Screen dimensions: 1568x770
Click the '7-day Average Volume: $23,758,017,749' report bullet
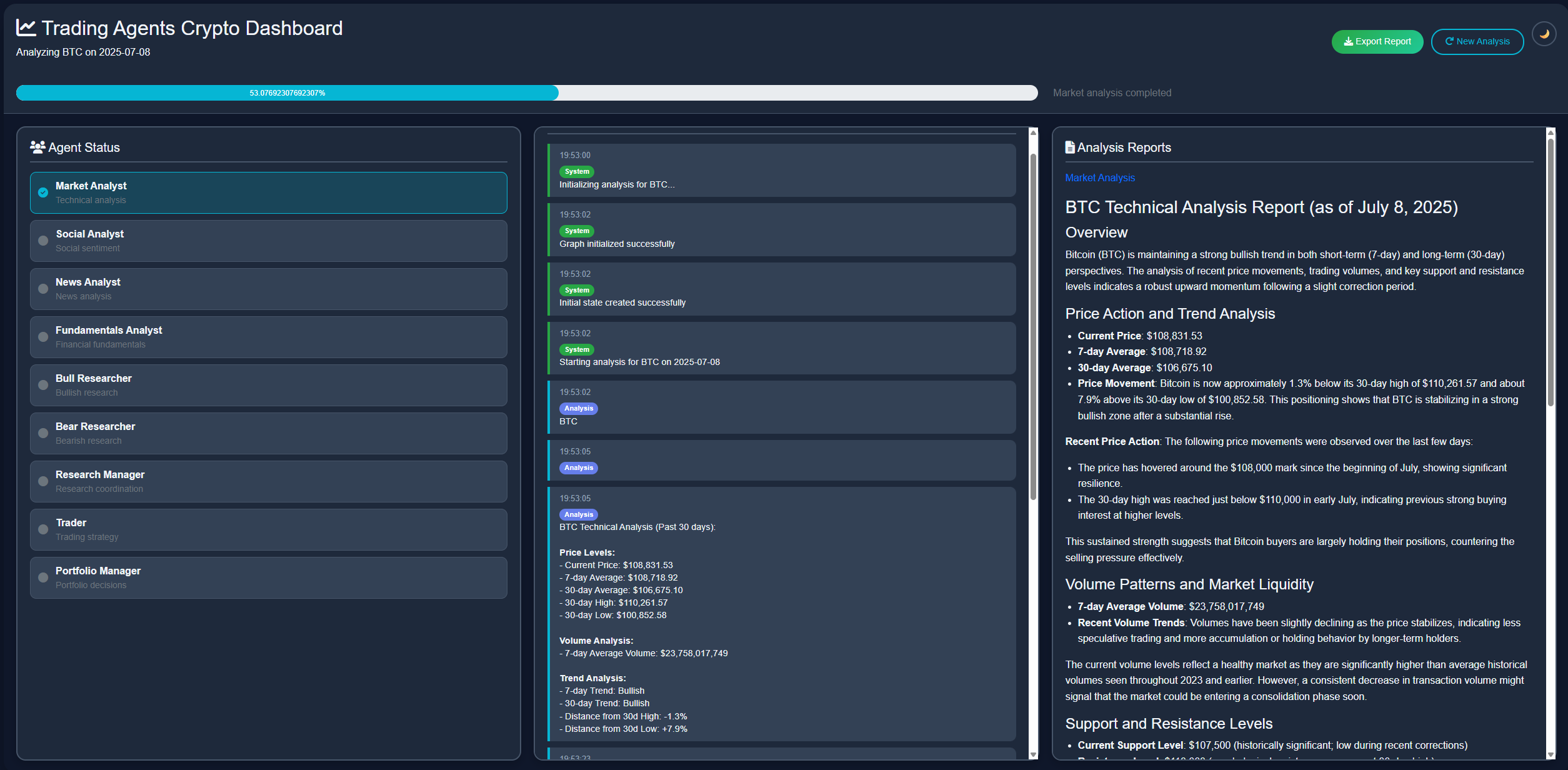(1171, 607)
